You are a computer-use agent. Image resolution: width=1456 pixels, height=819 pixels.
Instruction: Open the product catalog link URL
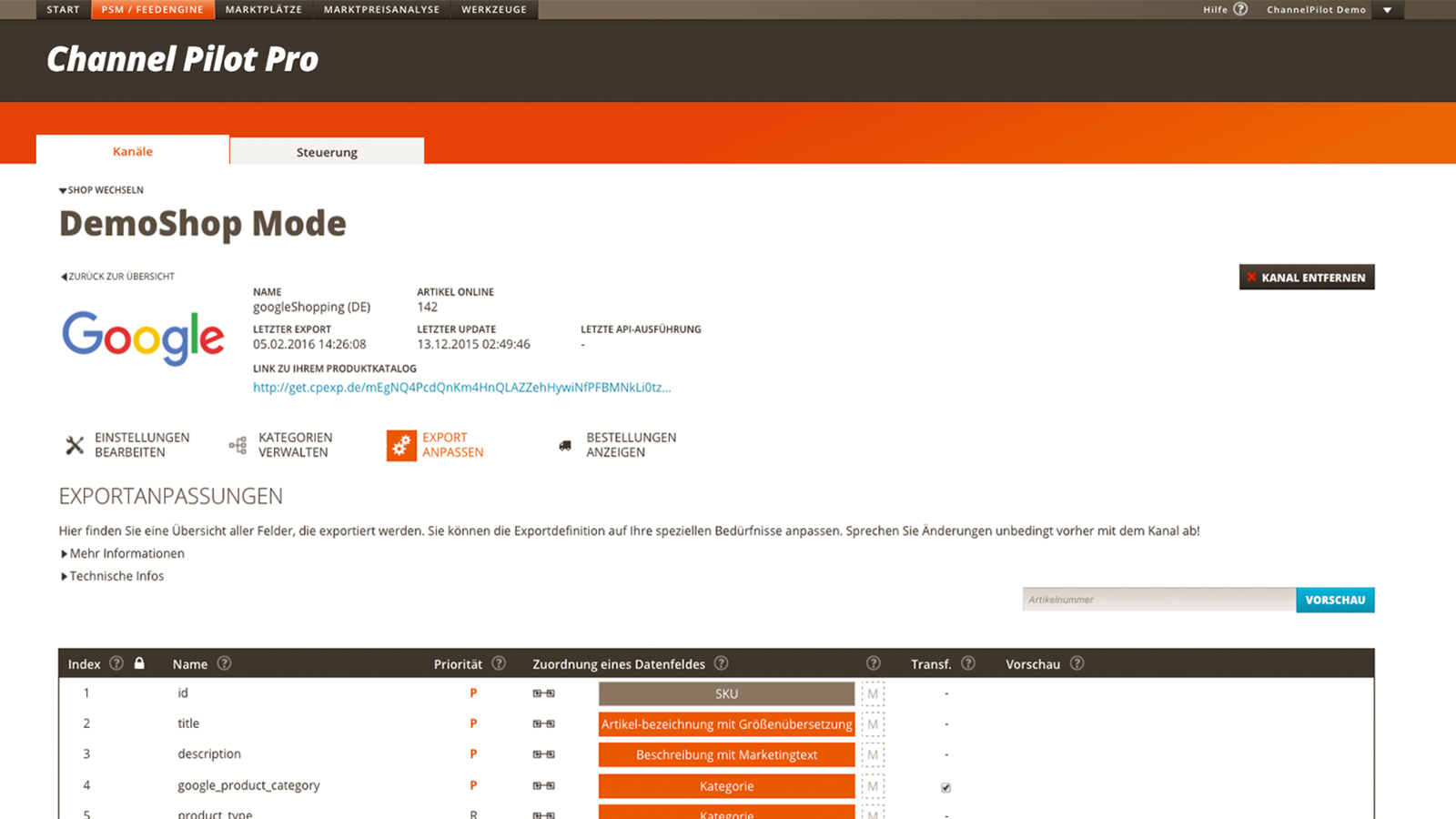click(462, 388)
